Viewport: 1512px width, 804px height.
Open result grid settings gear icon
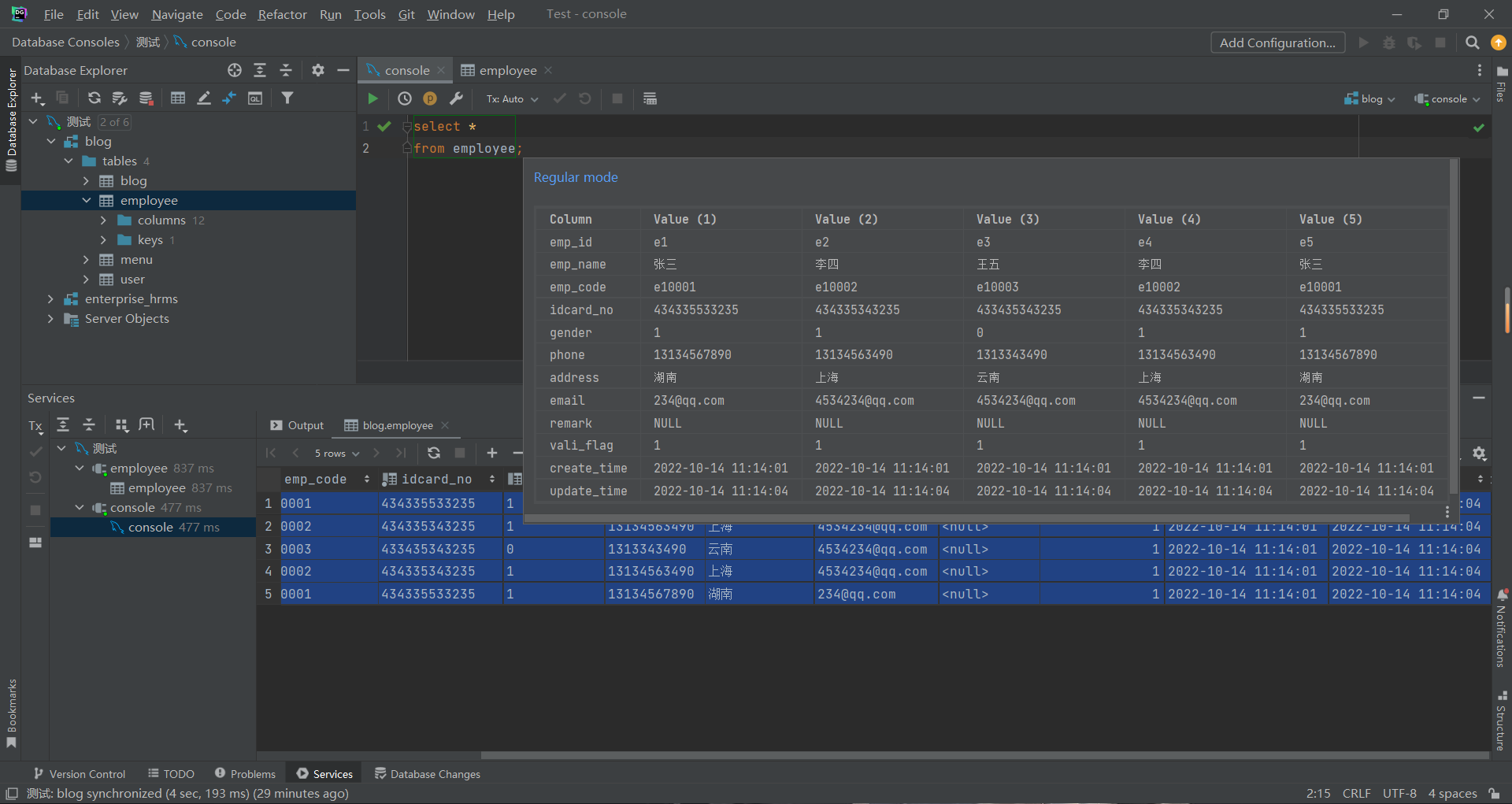pos(1480,454)
